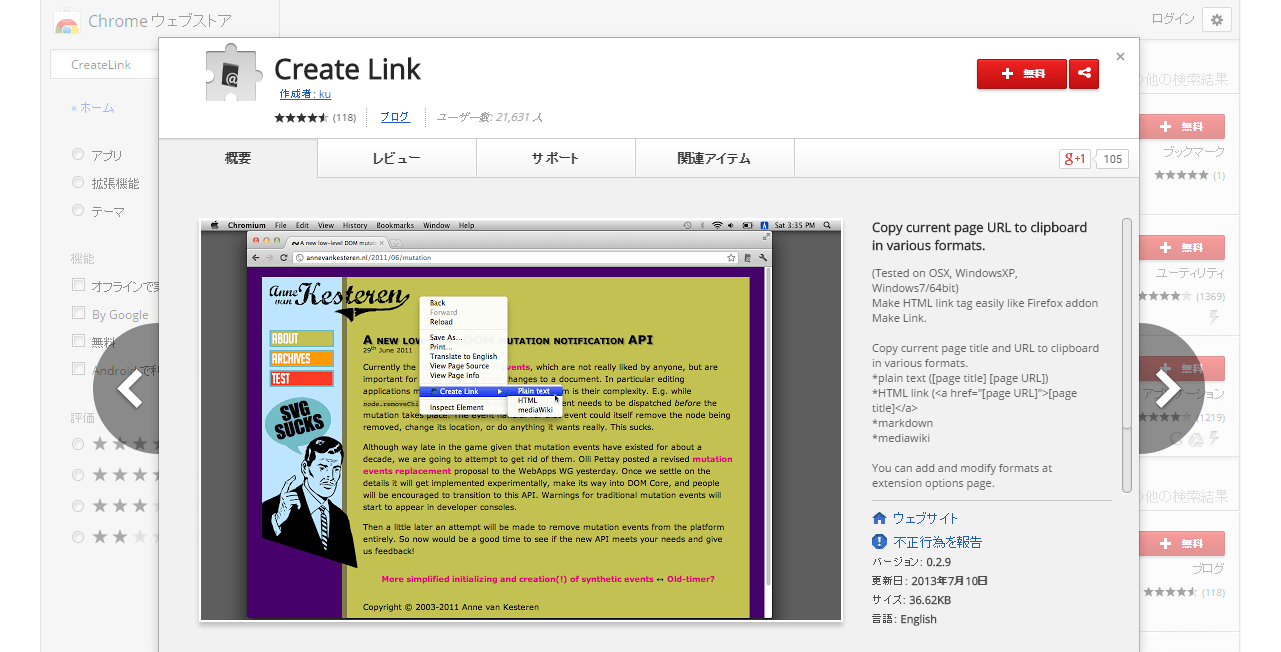Select the アプリ radio button
Screen dimensions: 1281x652
click(x=78, y=155)
